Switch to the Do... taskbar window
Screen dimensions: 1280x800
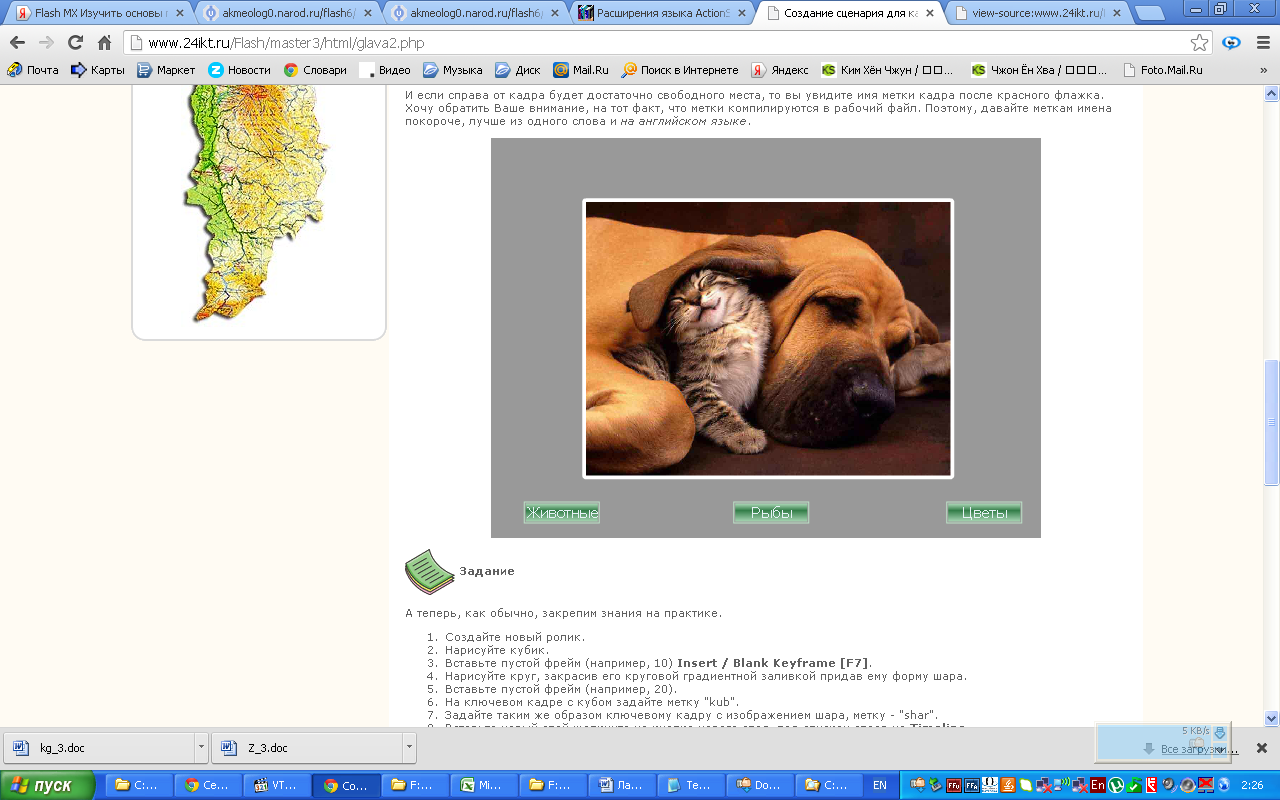pyautogui.click(x=759, y=785)
